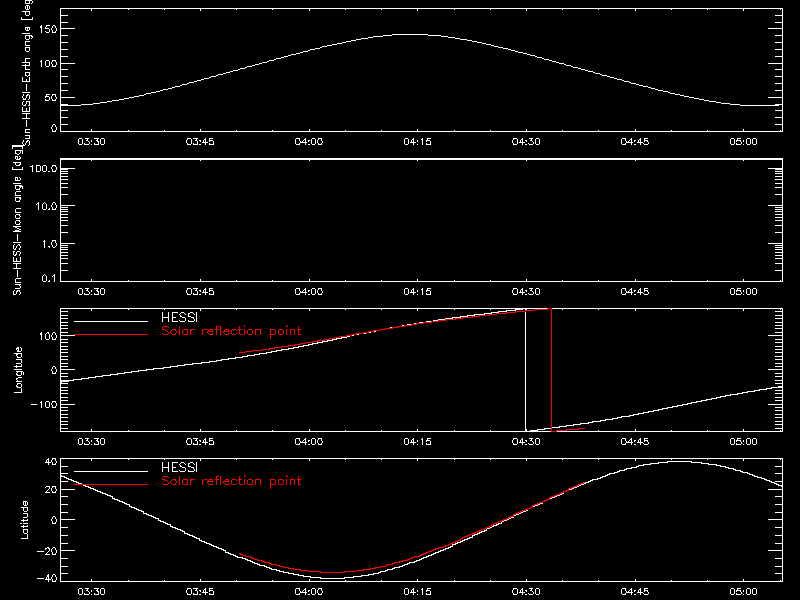Click 03:30 time label under Latitude plot
This screenshot has height=600, width=800.
point(91,591)
